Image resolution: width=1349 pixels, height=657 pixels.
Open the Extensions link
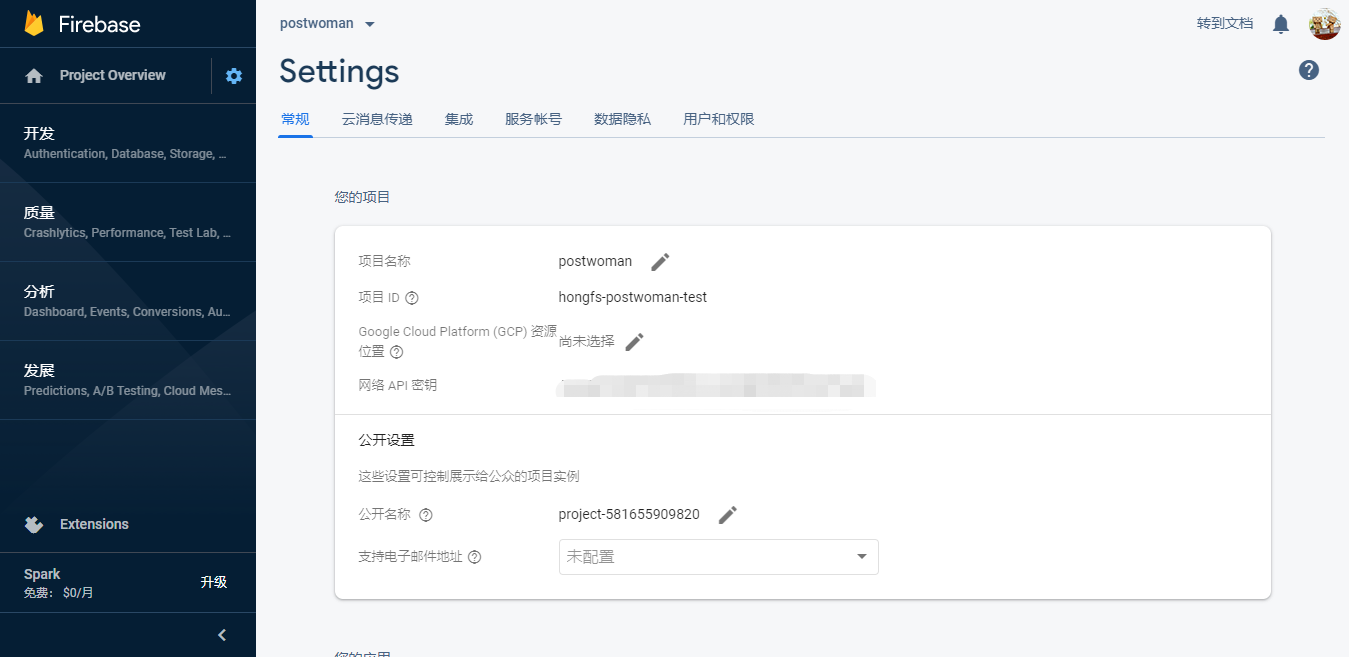[94, 524]
